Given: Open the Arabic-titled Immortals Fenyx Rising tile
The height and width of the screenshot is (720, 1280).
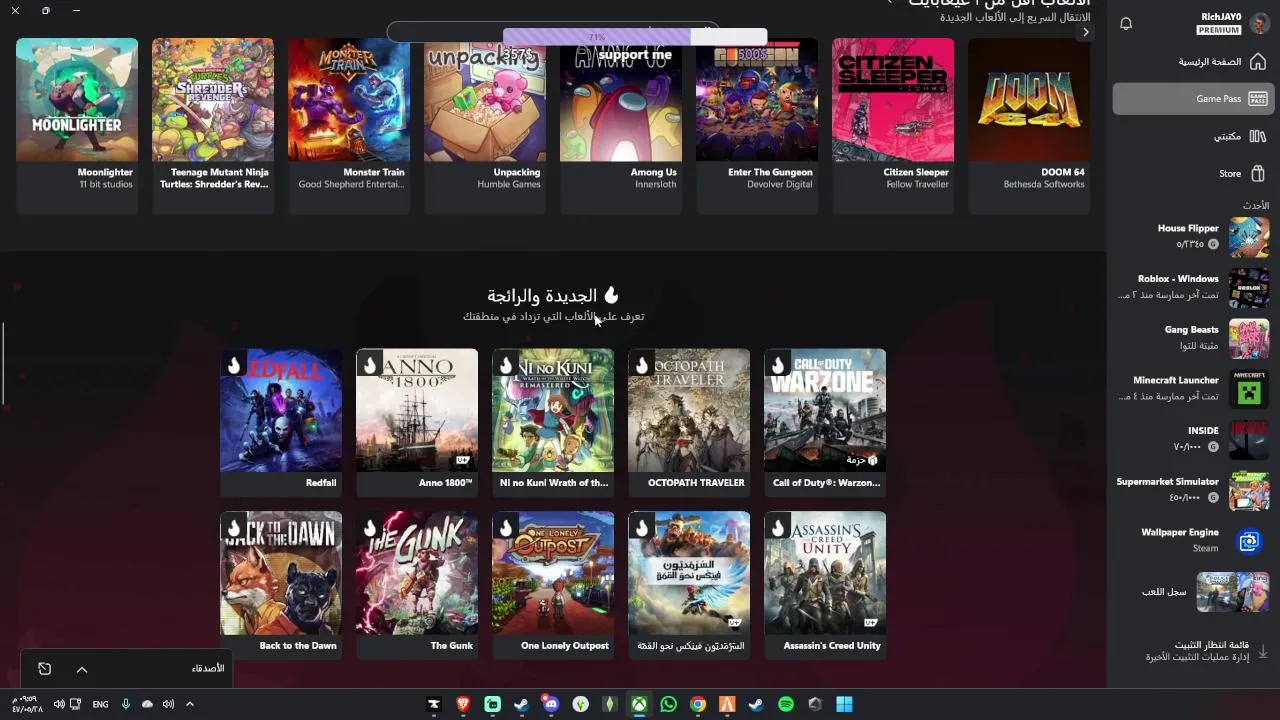Looking at the screenshot, I should point(689,584).
